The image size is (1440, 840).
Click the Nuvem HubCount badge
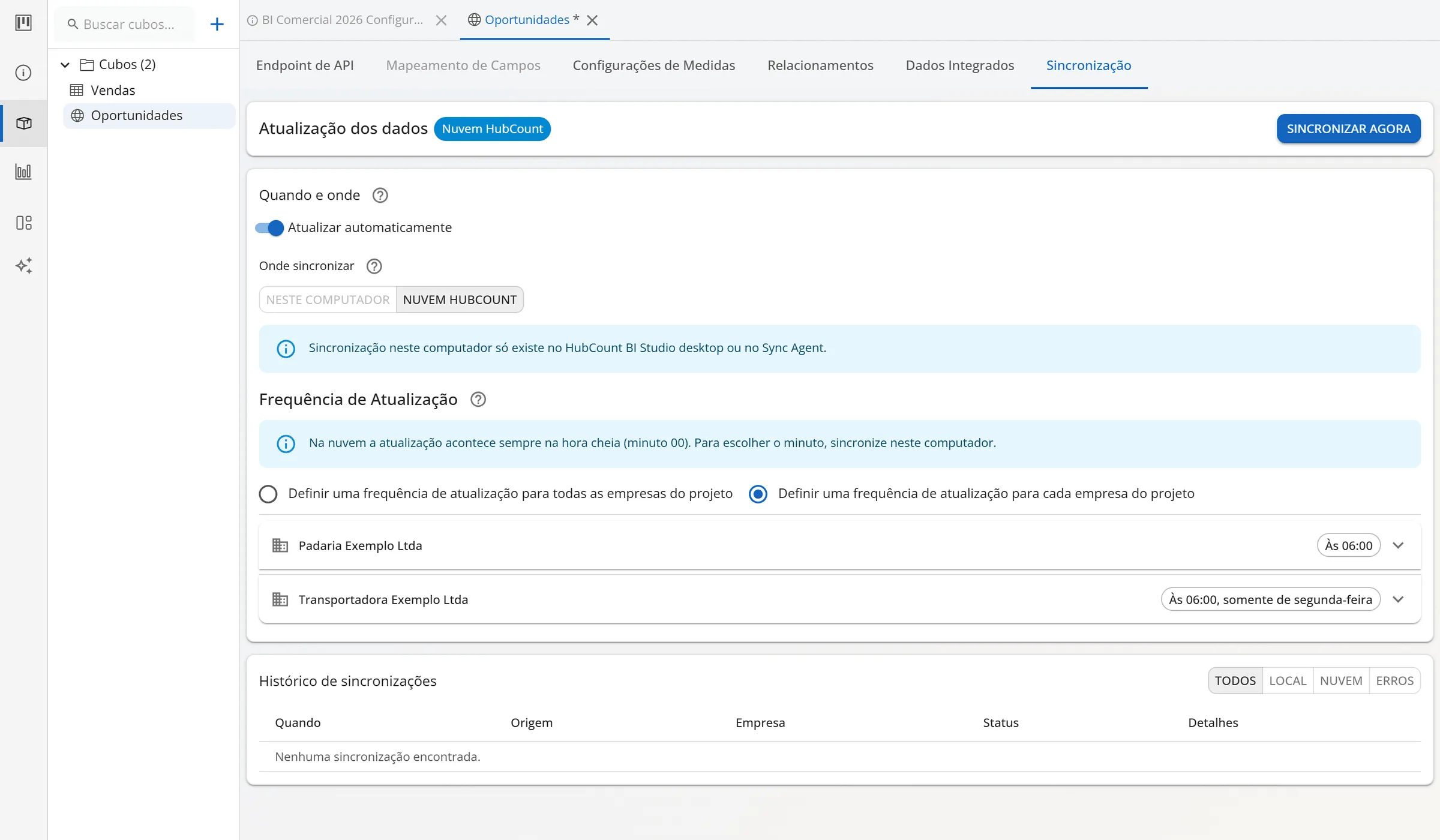click(492, 128)
